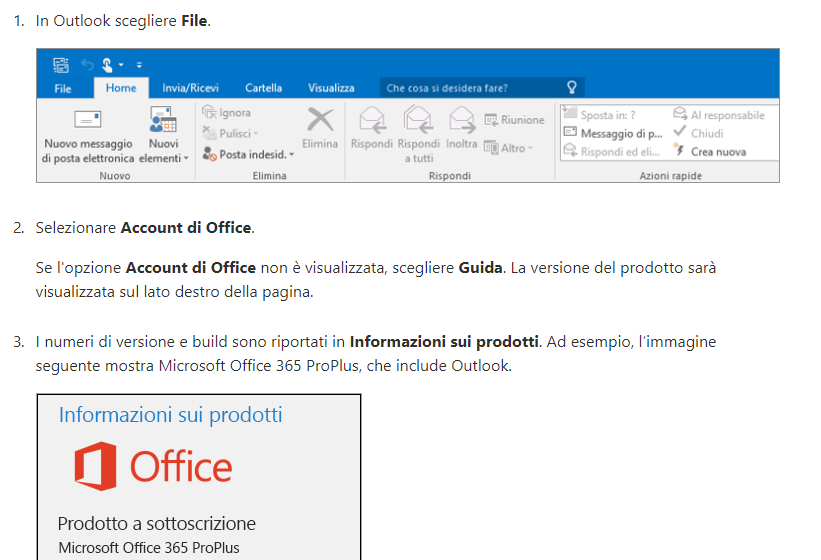Image resolution: width=821 pixels, height=560 pixels.
Task: Click the Riunione reply button
Action: (x=514, y=120)
